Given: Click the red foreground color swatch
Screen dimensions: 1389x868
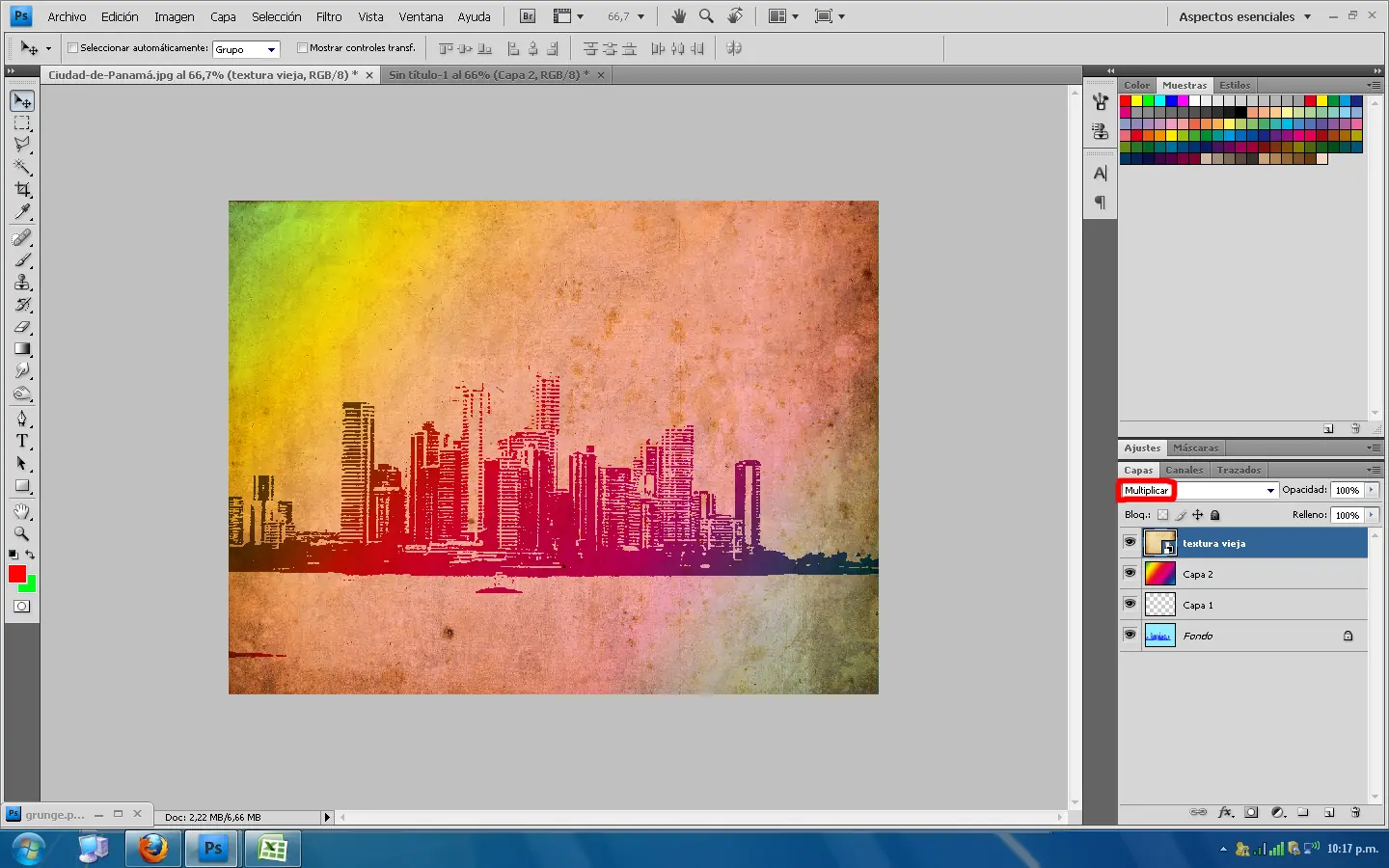Looking at the screenshot, I should pyautogui.click(x=16, y=574).
